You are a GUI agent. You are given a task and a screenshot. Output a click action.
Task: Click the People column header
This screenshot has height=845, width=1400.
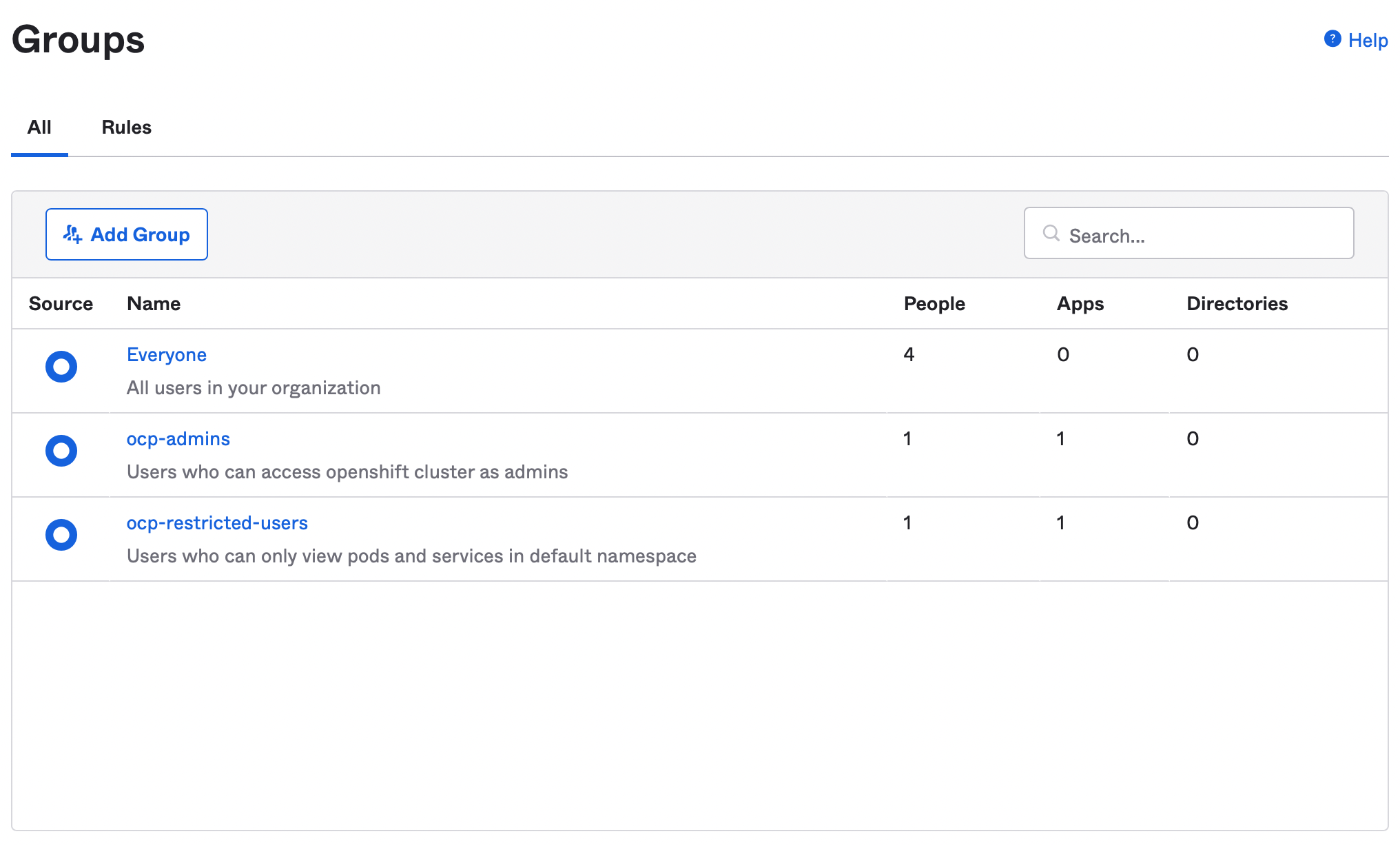tap(934, 304)
